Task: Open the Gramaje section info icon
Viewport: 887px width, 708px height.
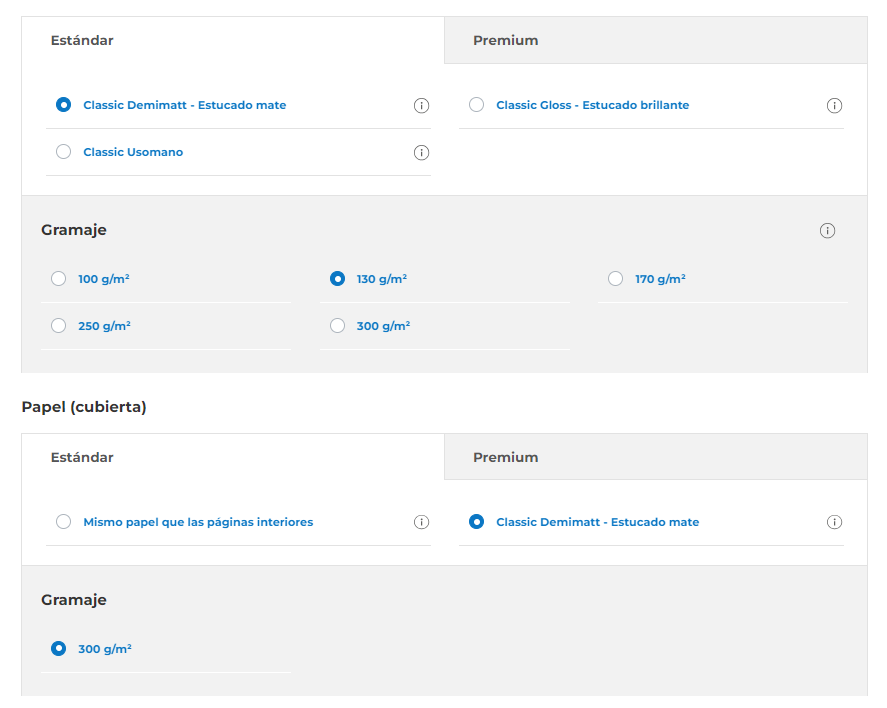Action: pos(827,231)
